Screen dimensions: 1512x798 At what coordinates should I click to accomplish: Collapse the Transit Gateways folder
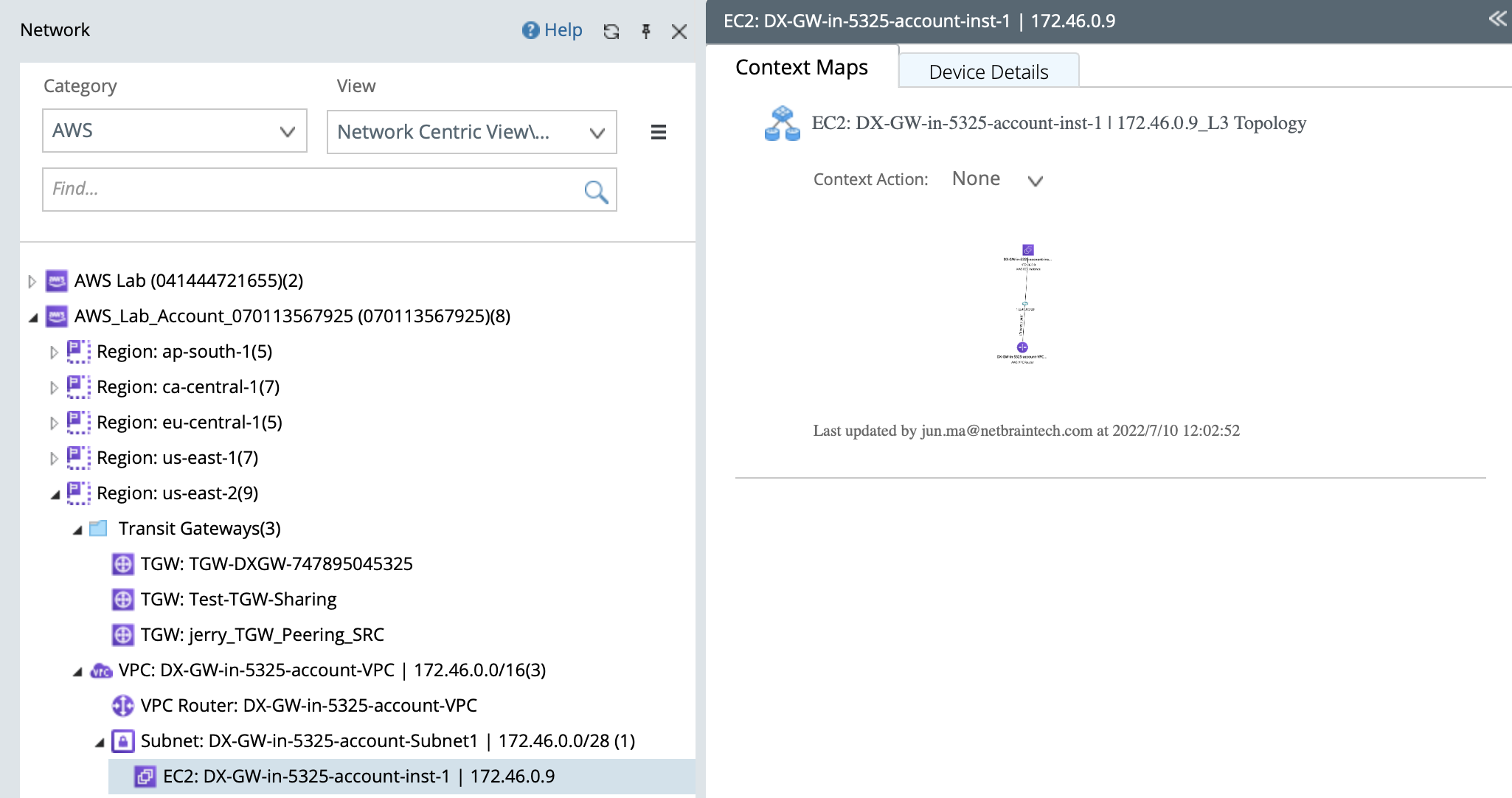(77, 530)
